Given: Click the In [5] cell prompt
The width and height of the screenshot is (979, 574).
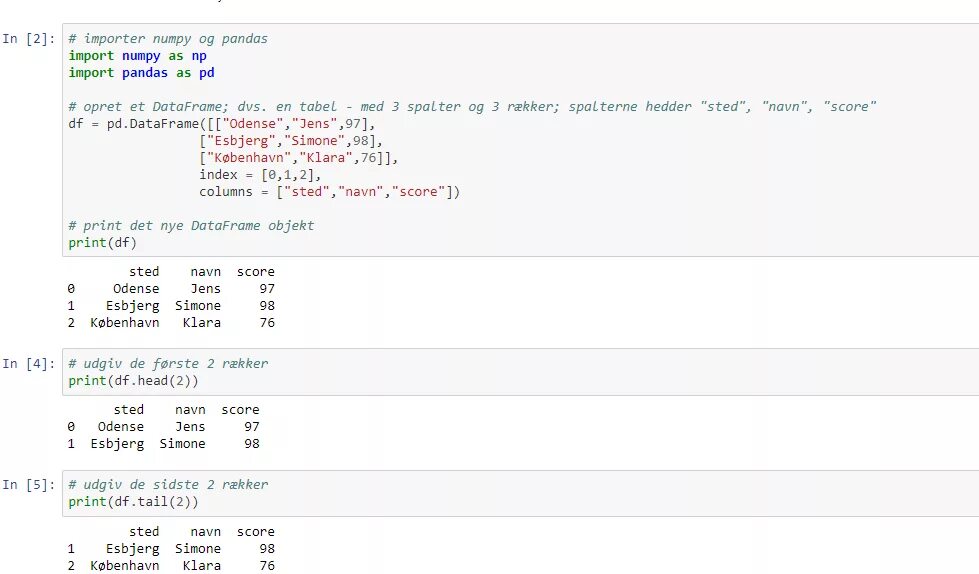Looking at the screenshot, I should coord(27,485).
